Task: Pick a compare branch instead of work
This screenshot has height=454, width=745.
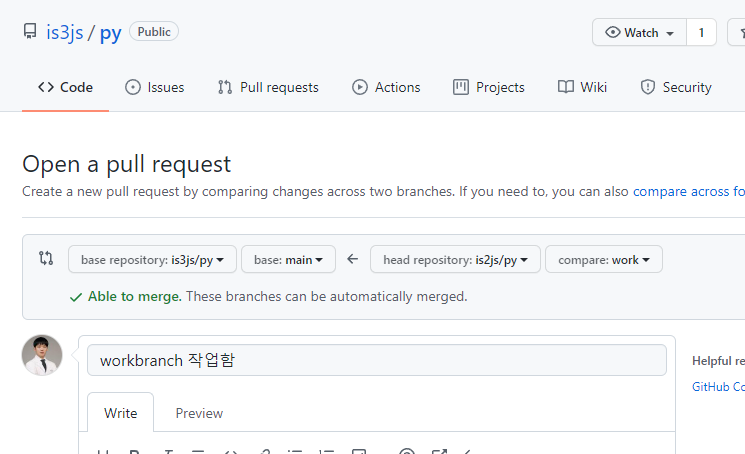Action: click(x=604, y=259)
